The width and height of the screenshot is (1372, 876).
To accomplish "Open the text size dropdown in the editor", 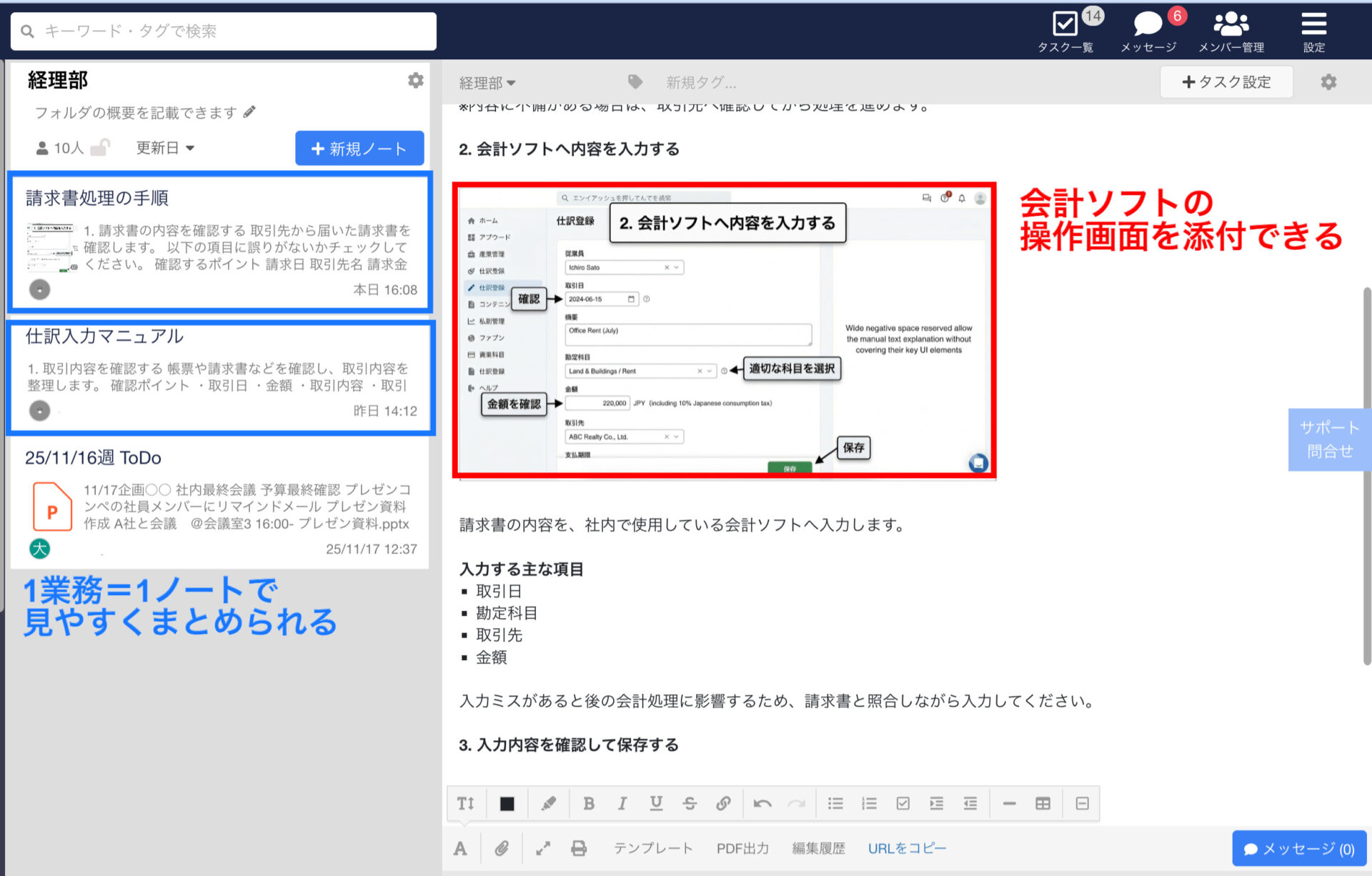I will [465, 803].
